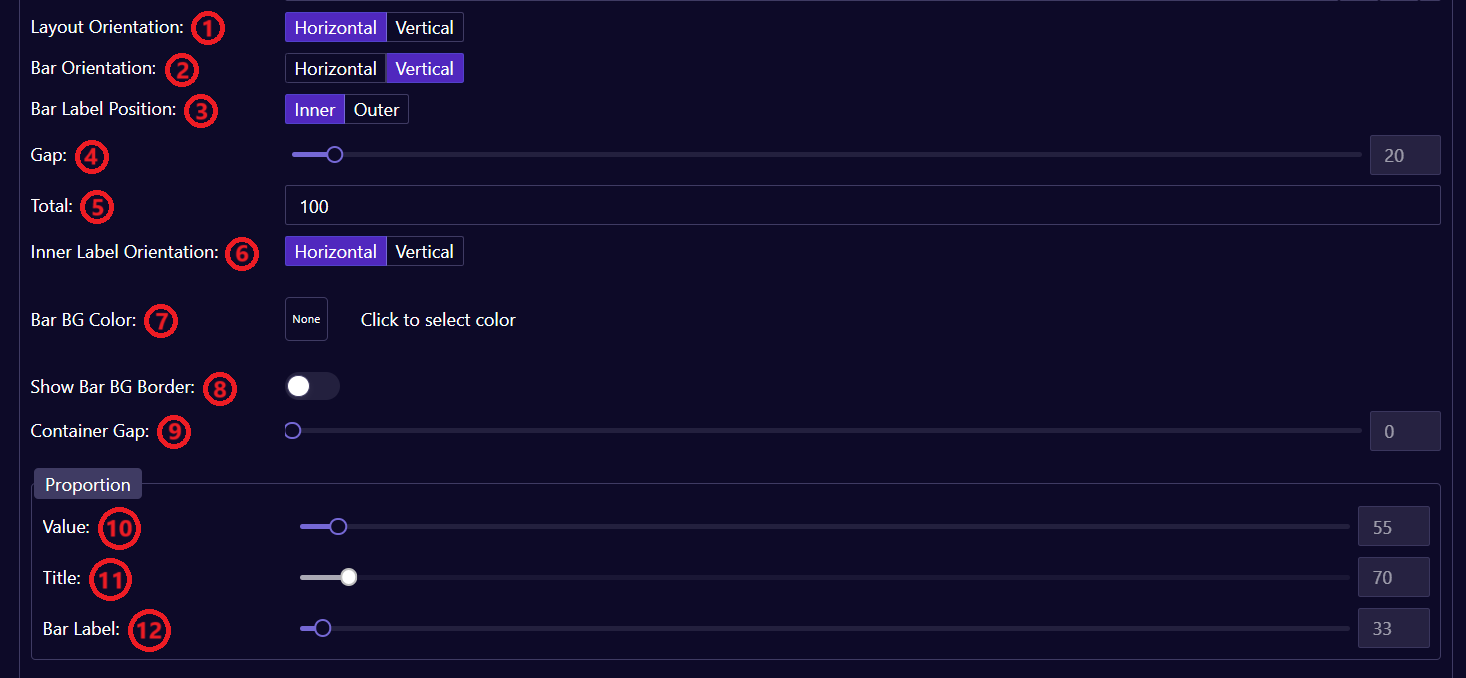The width and height of the screenshot is (1466, 678).
Task: Set Inner Label Orientation to Vertical
Action: pyautogui.click(x=424, y=252)
